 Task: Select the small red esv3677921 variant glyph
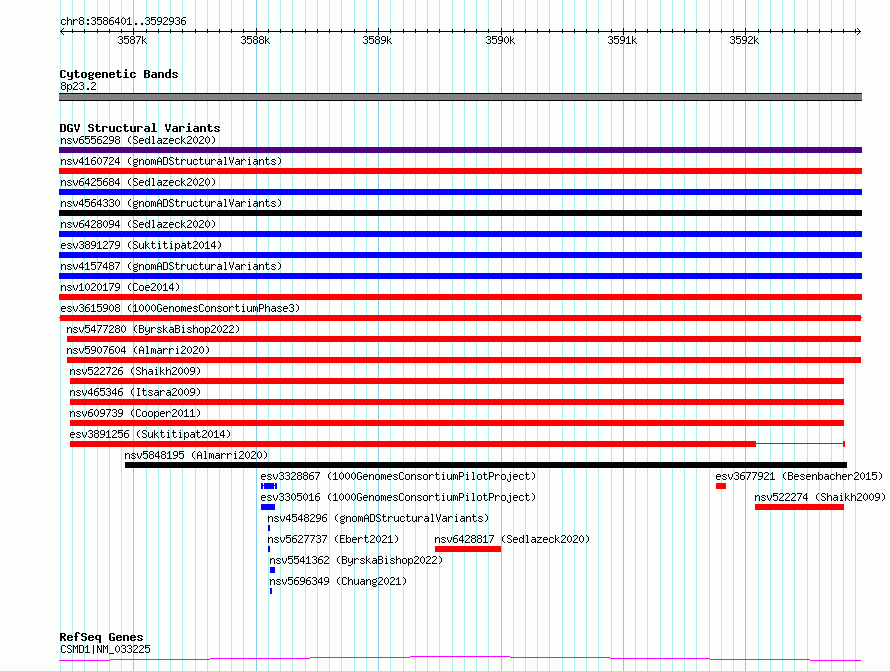pyautogui.click(x=721, y=486)
